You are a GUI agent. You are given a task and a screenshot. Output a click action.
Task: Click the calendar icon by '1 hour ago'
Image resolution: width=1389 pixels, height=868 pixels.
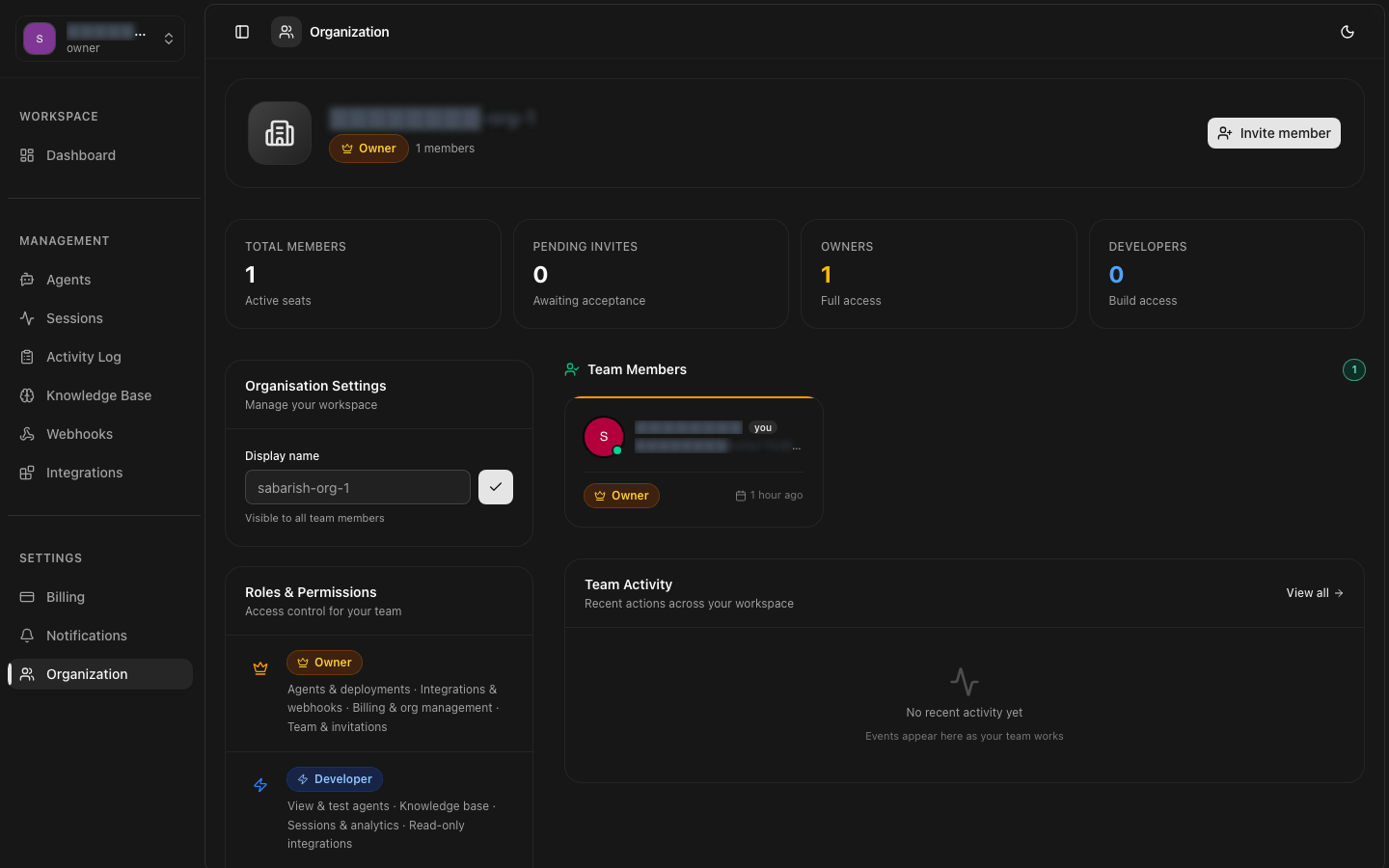pos(741,496)
